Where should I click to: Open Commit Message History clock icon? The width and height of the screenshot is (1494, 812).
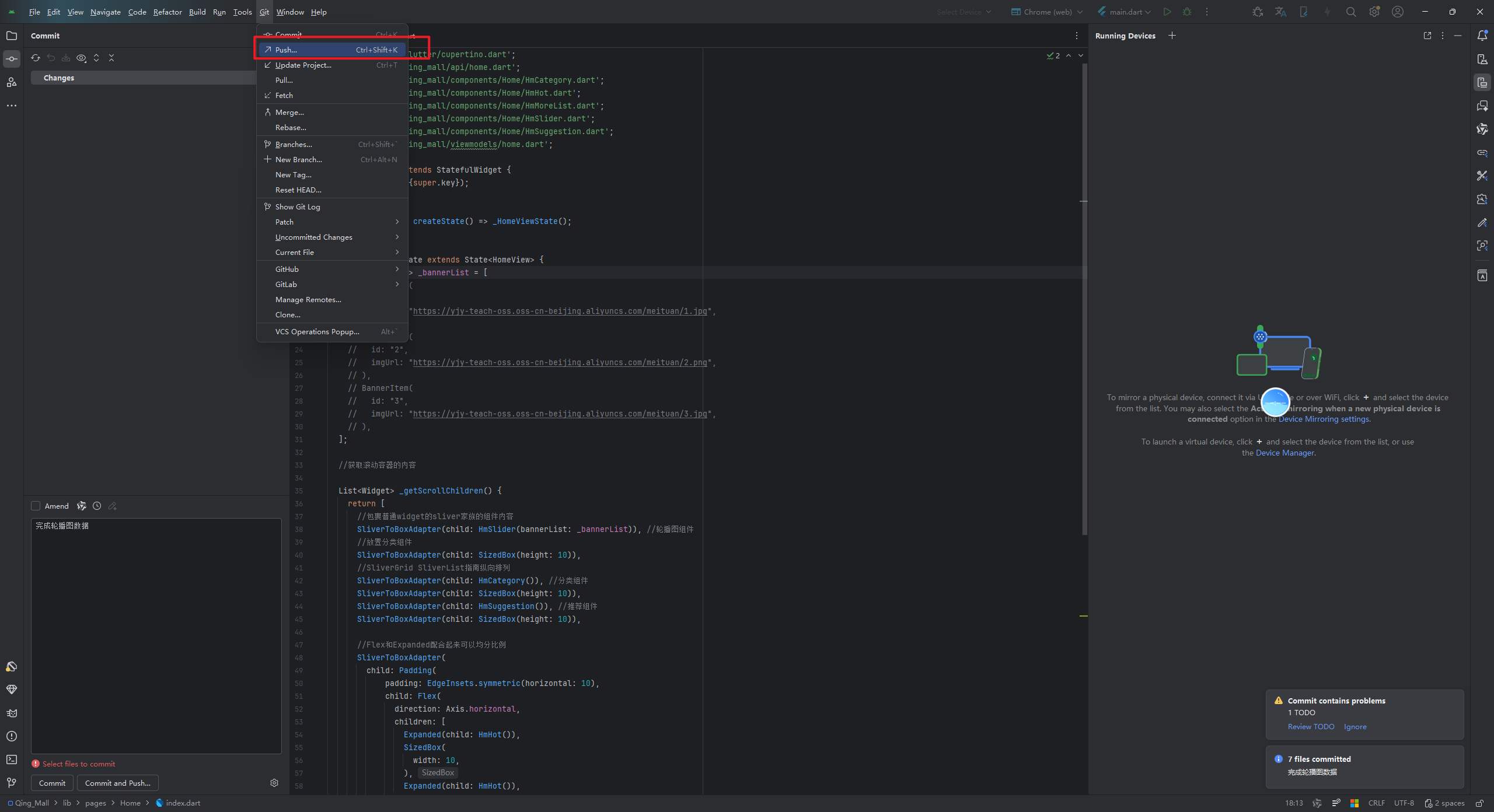click(x=97, y=506)
